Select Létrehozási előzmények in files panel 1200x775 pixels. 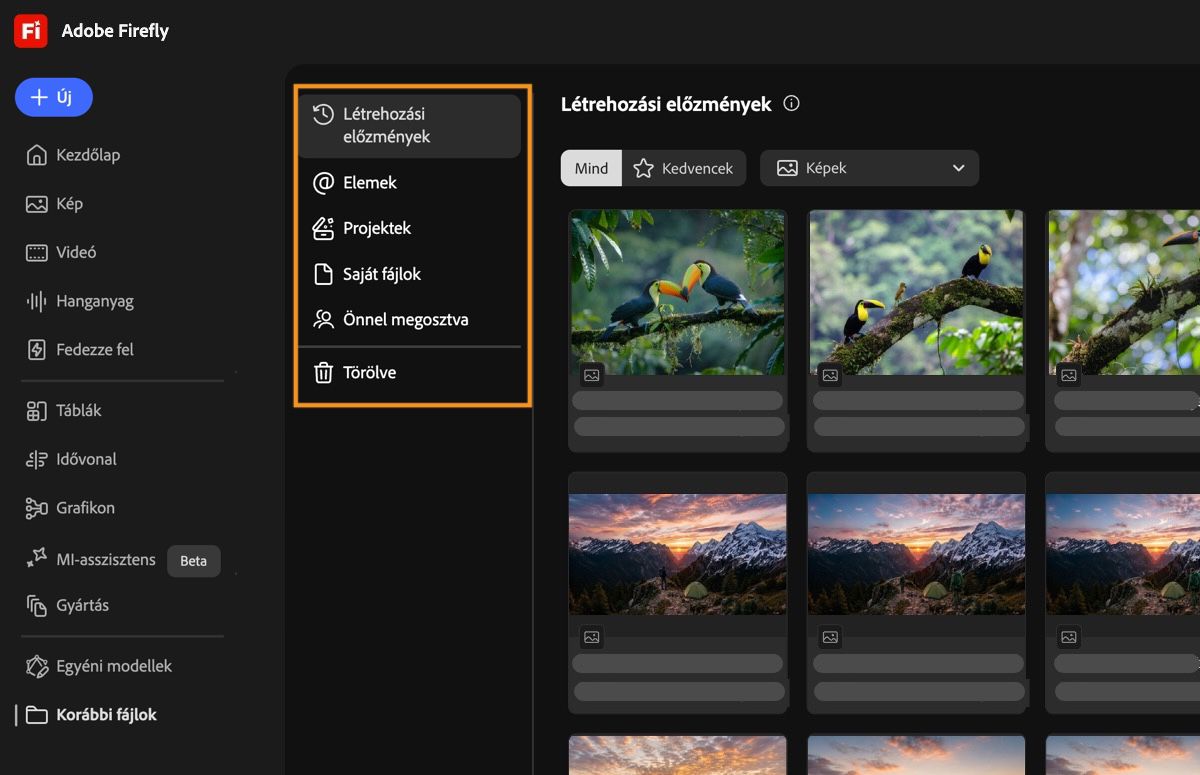409,126
